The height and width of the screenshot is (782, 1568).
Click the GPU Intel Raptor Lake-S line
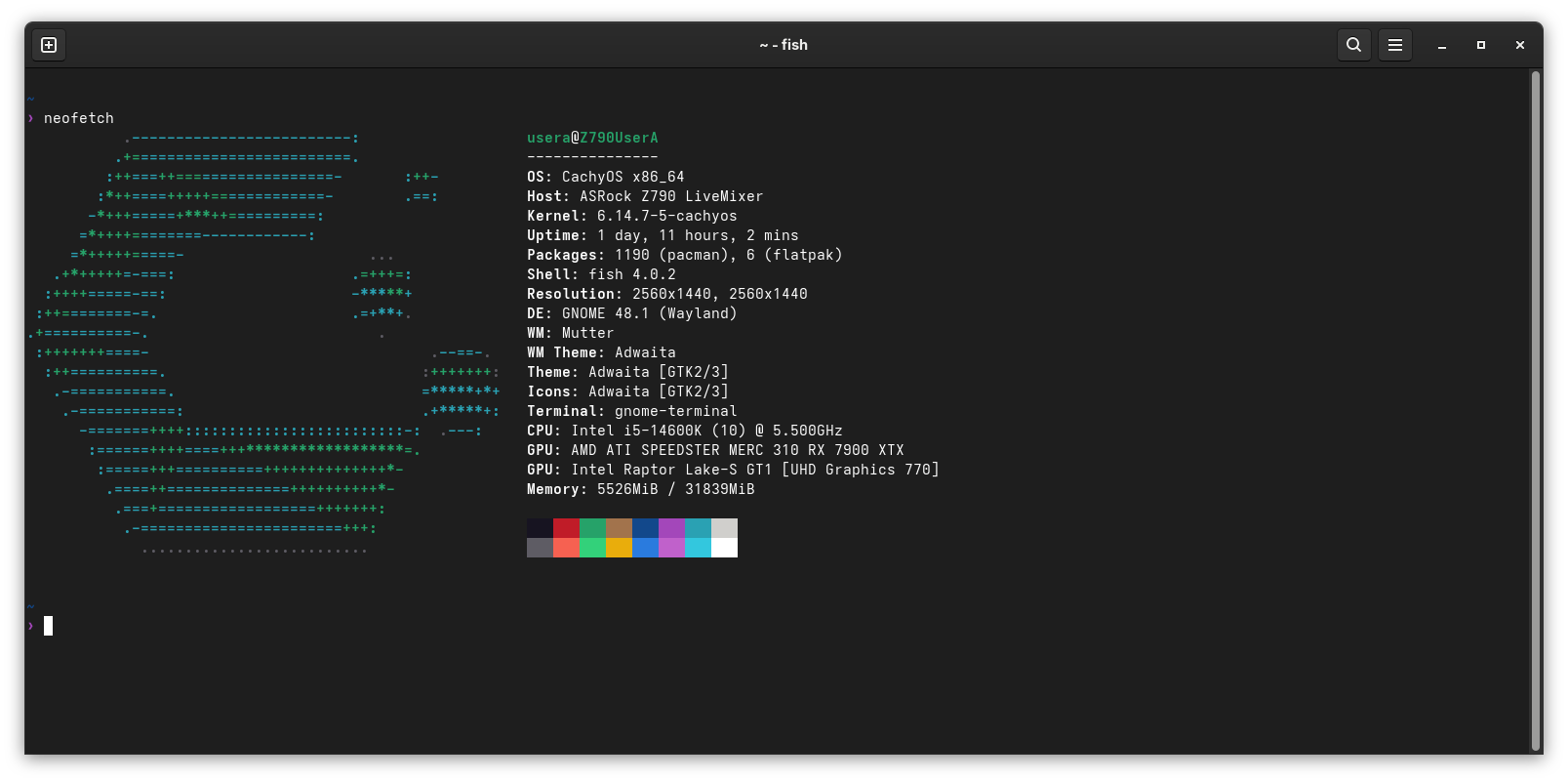tap(733, 470)
